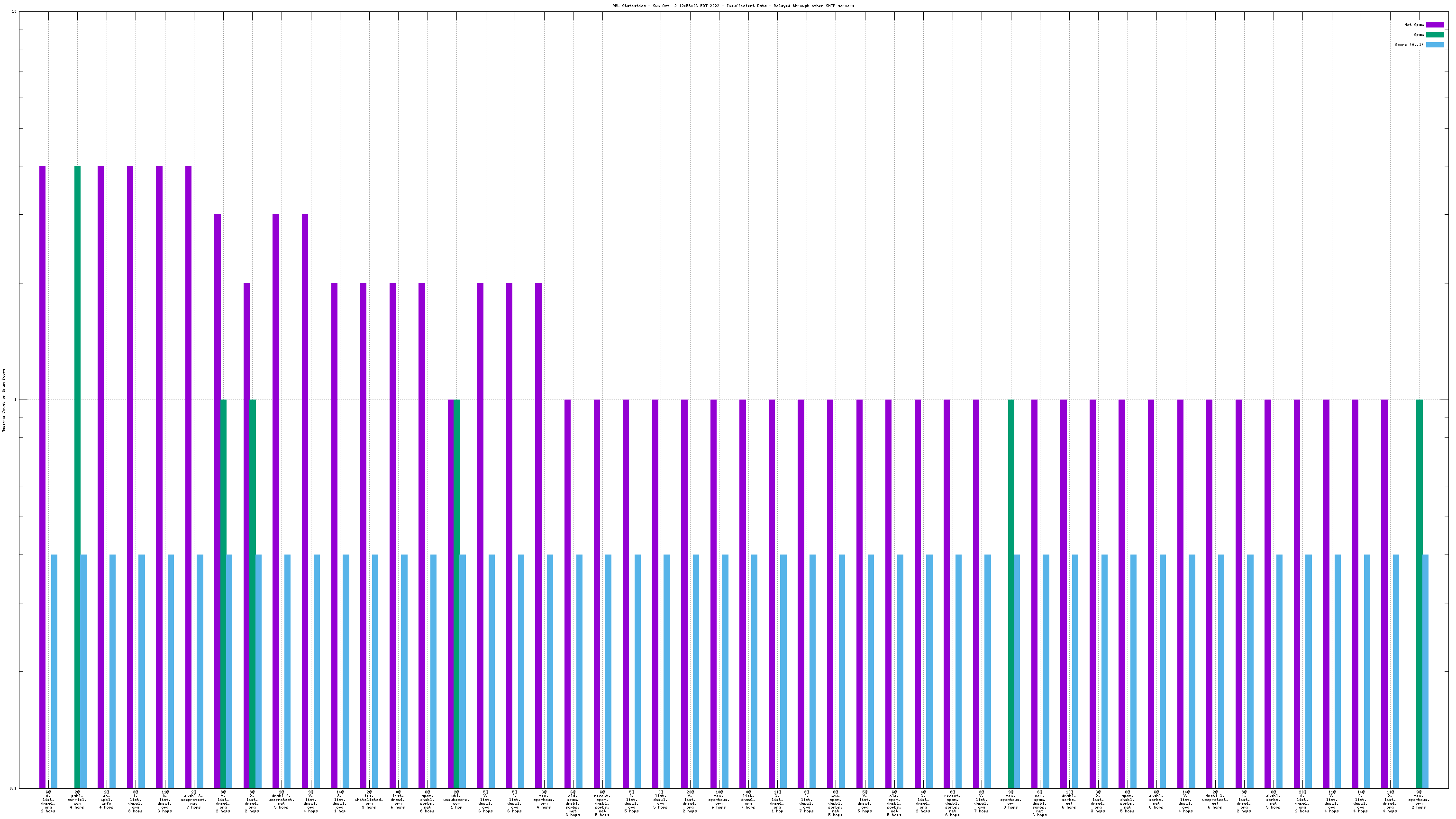Click the x-axis label 'psbl.surriel.com 4 hops'

[77, 800]
